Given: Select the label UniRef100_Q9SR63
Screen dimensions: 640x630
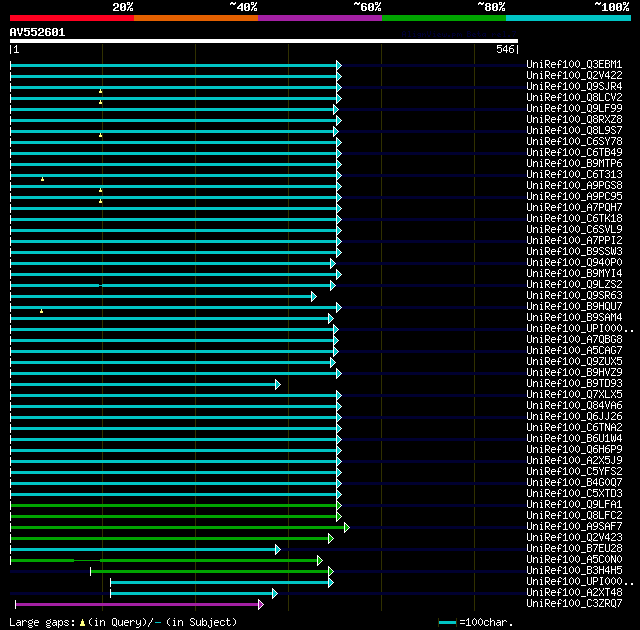Looking at the screenshot, I should pos(574,296).
